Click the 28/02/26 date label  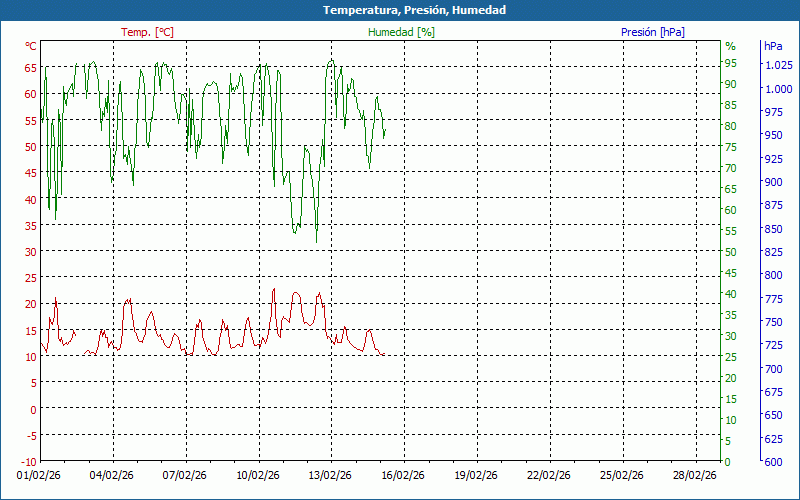694,476
